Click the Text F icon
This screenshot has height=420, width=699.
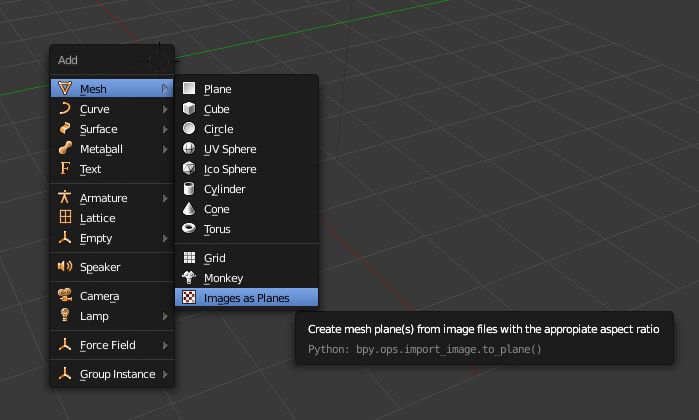tap(65, 168)
